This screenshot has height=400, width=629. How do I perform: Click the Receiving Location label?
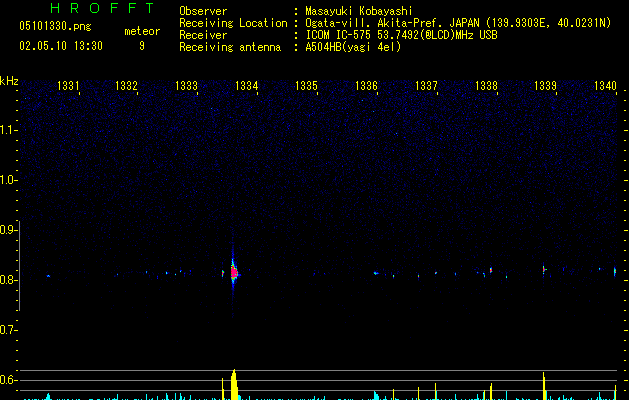pyautogui.click(x=233, y=23)
